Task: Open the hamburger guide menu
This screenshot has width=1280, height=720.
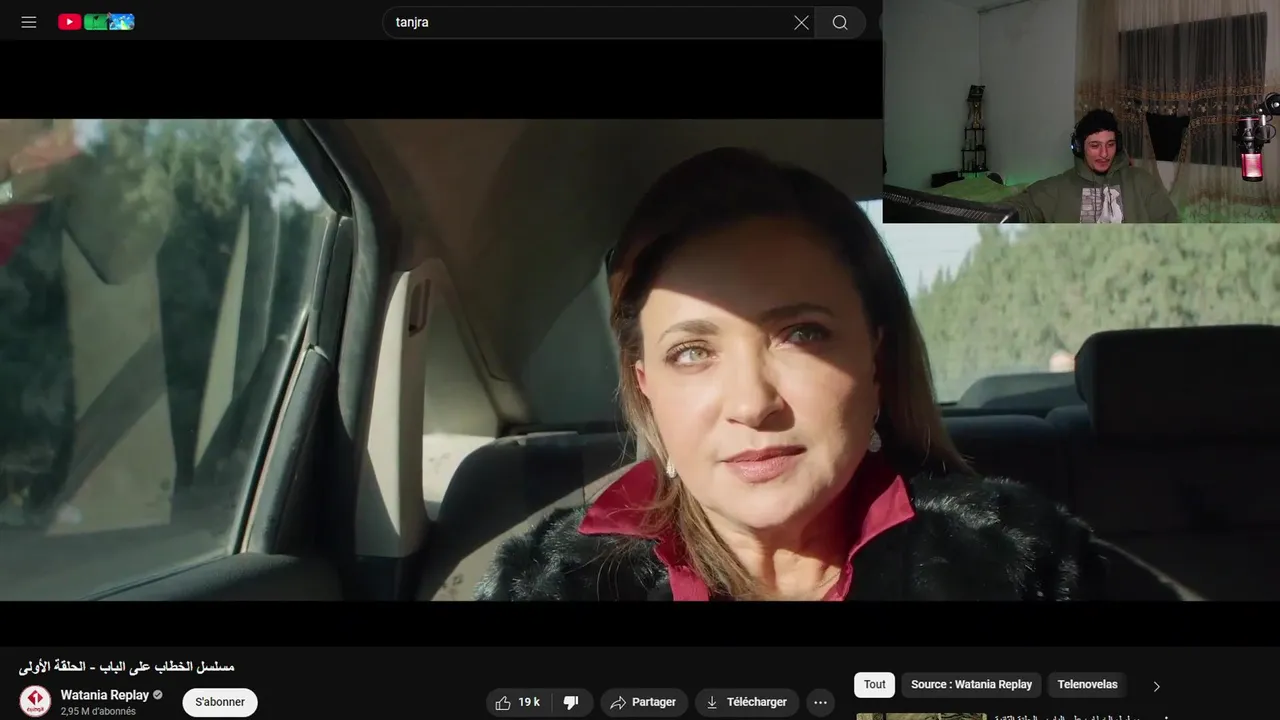Action: click(x=29, y=22)
